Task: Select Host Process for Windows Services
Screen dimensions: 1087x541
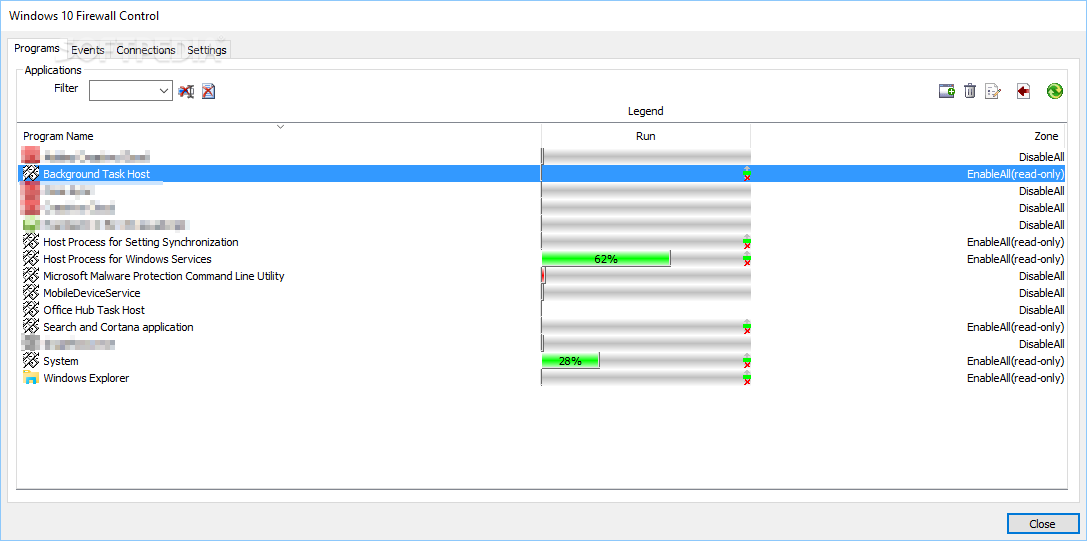Action: 128,259
